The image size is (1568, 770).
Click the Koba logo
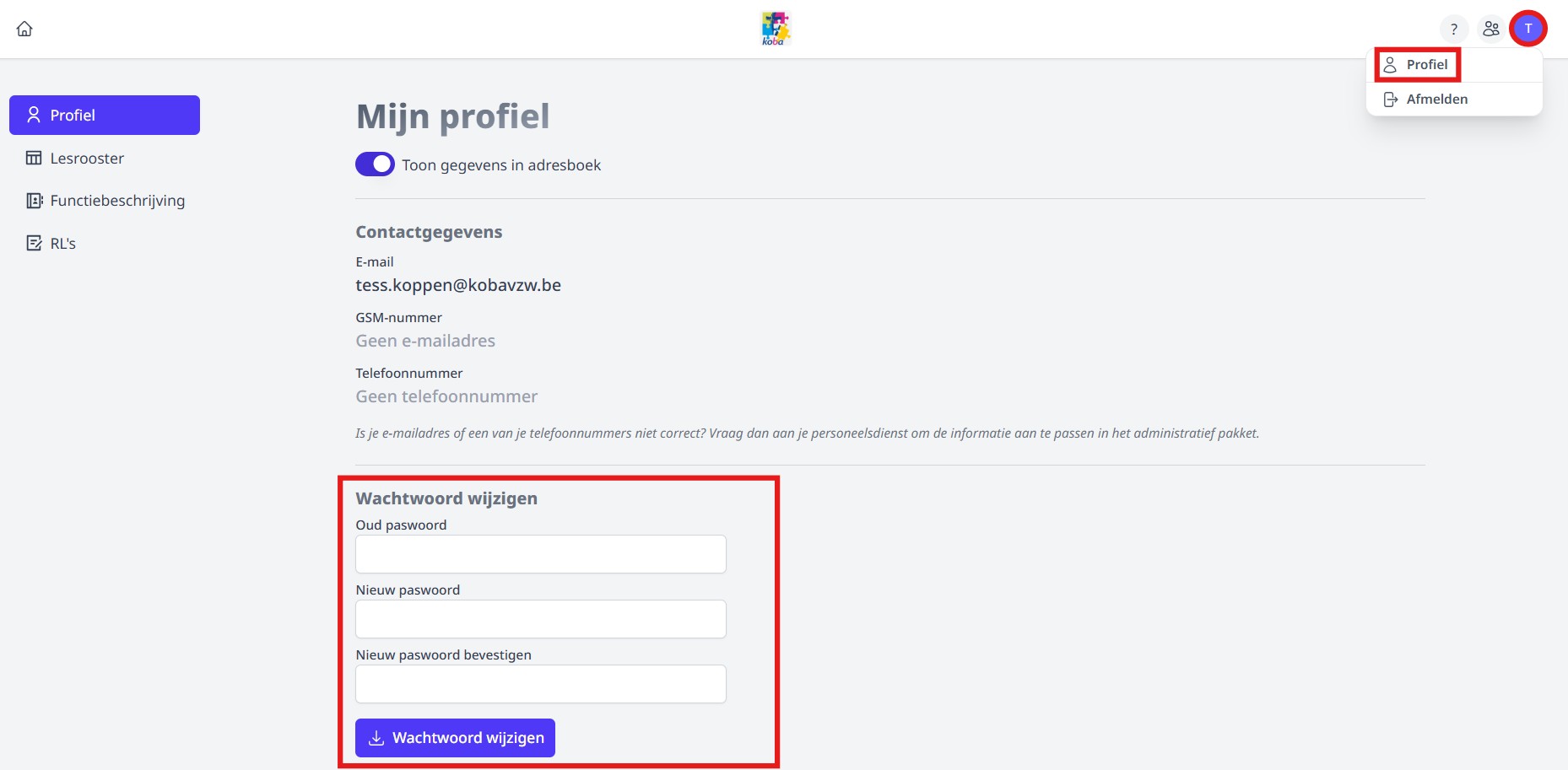[775, 29]
